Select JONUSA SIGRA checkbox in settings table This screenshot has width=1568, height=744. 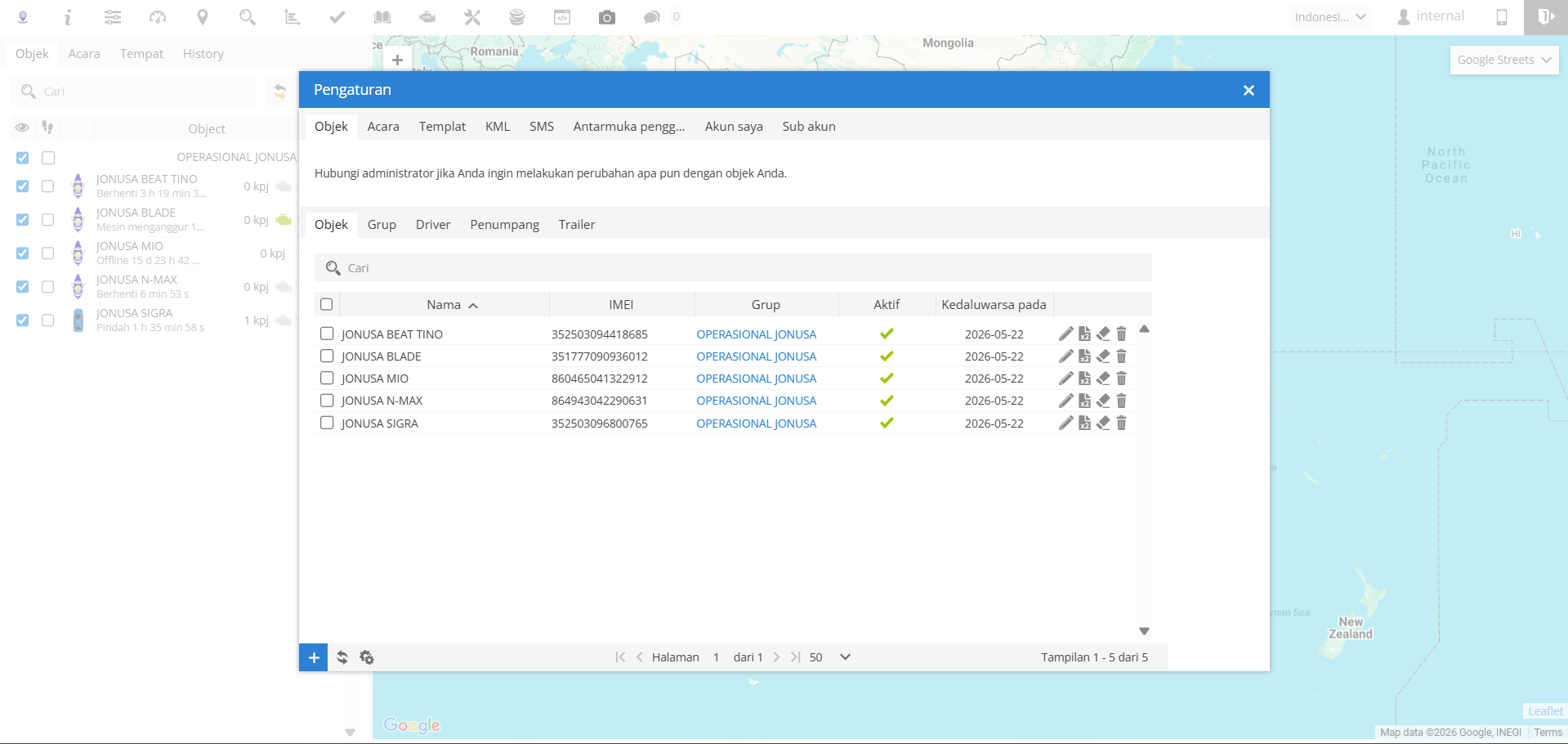(327, 423)
